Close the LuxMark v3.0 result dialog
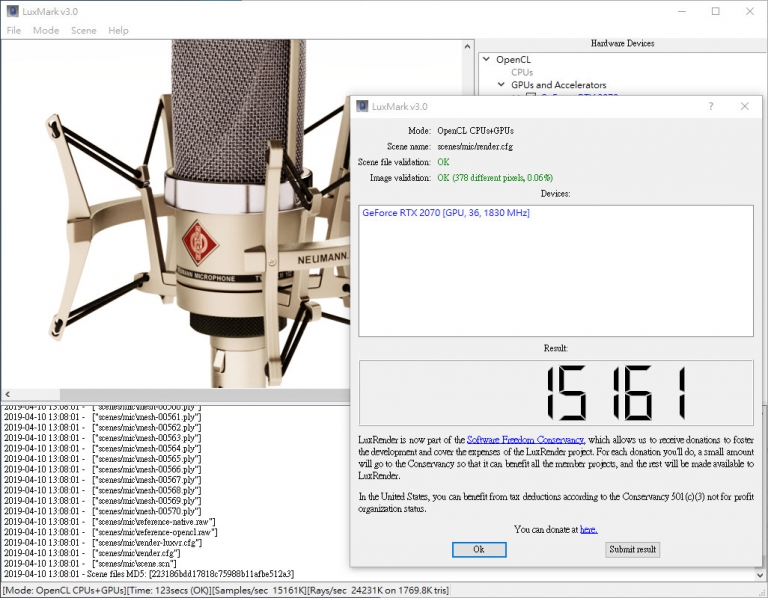Image resolution: width=768 pixels, height=598 pixels. coord(744,106)
